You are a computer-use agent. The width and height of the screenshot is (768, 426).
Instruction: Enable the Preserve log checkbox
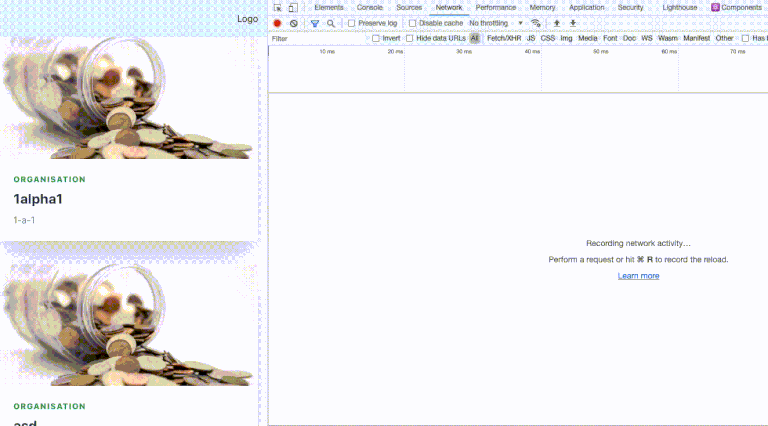(351, 23)
